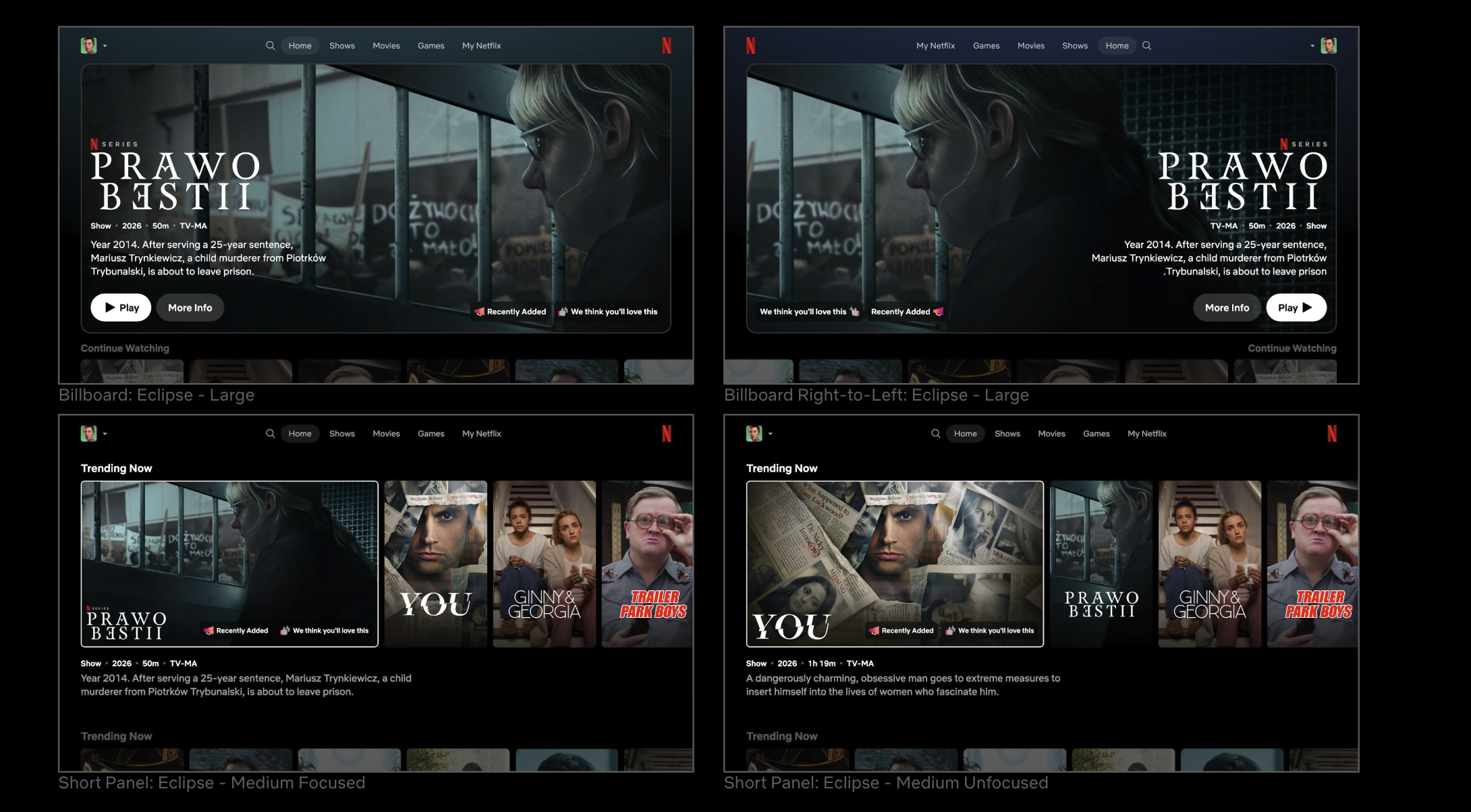This screenshot has height=812, width=1471.
Task: Open Trailer Park Boys poster in Medium Unfocused panel
Action: click(1312, 564)
